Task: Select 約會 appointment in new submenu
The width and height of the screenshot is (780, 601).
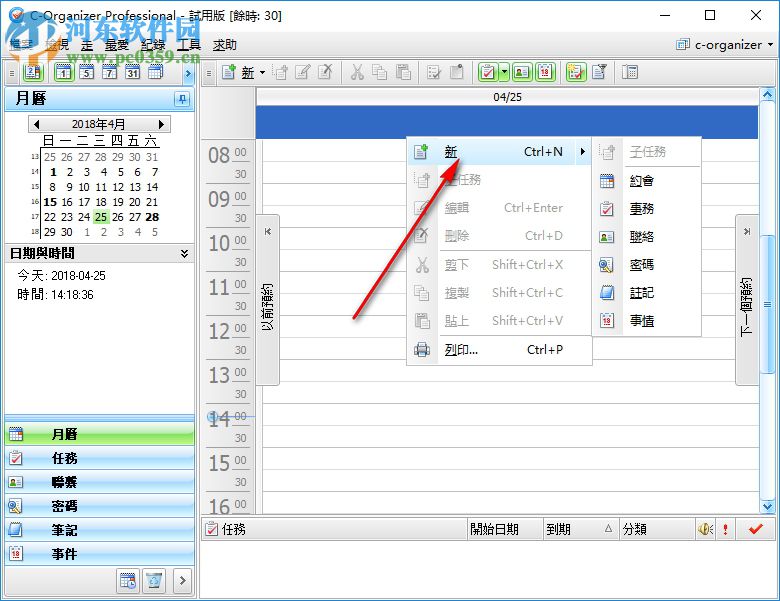Action: [647, 181]
